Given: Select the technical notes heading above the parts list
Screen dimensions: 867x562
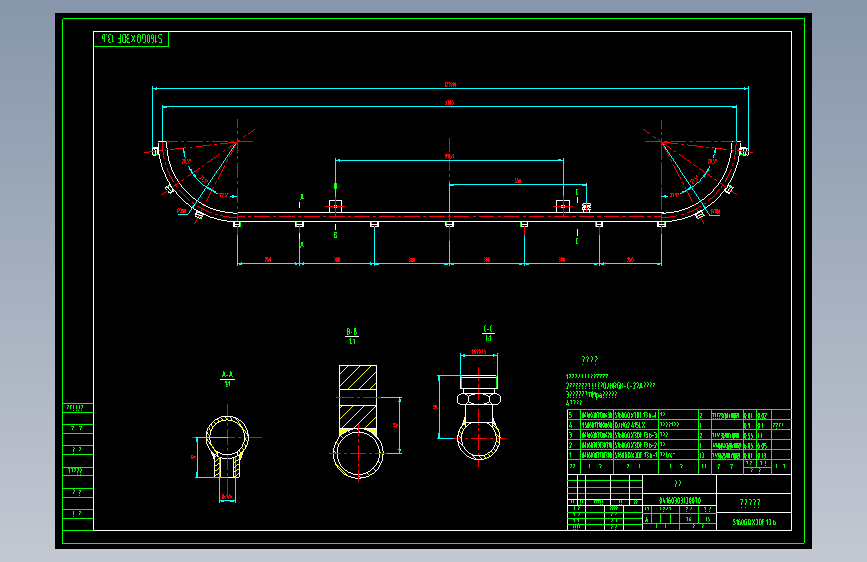Looking at the screenshot, I should point(589,360).
